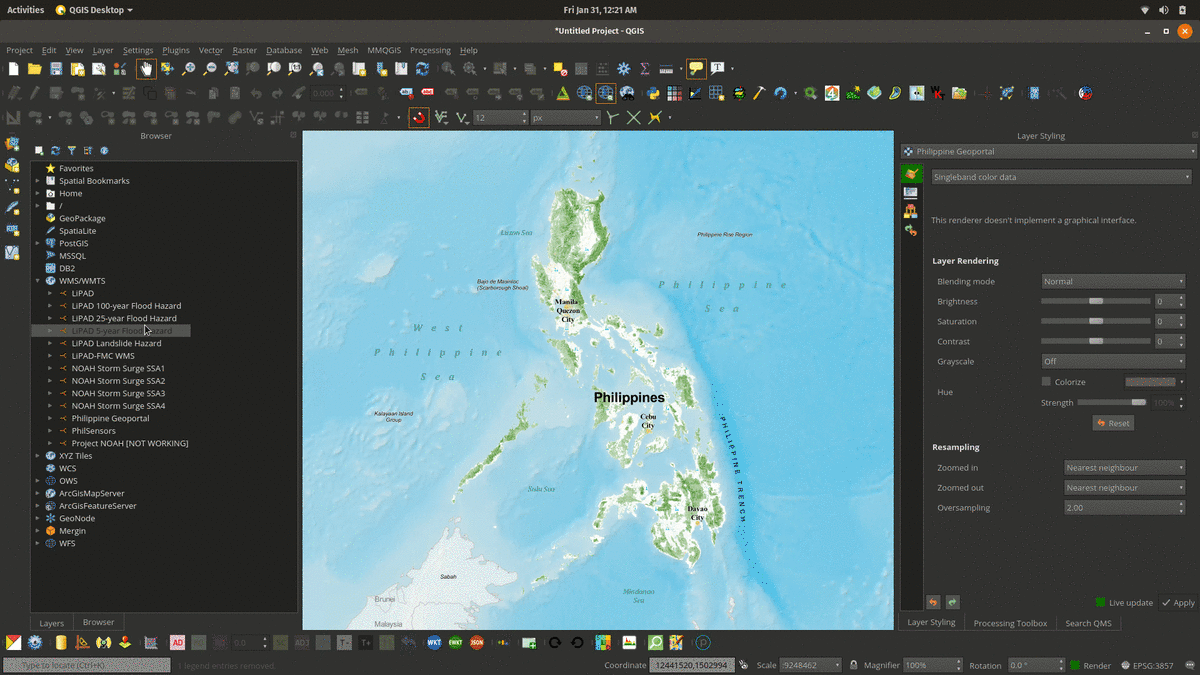Enable the Colorize checkbox
1200x675 pixels.
click(1046, 382)
